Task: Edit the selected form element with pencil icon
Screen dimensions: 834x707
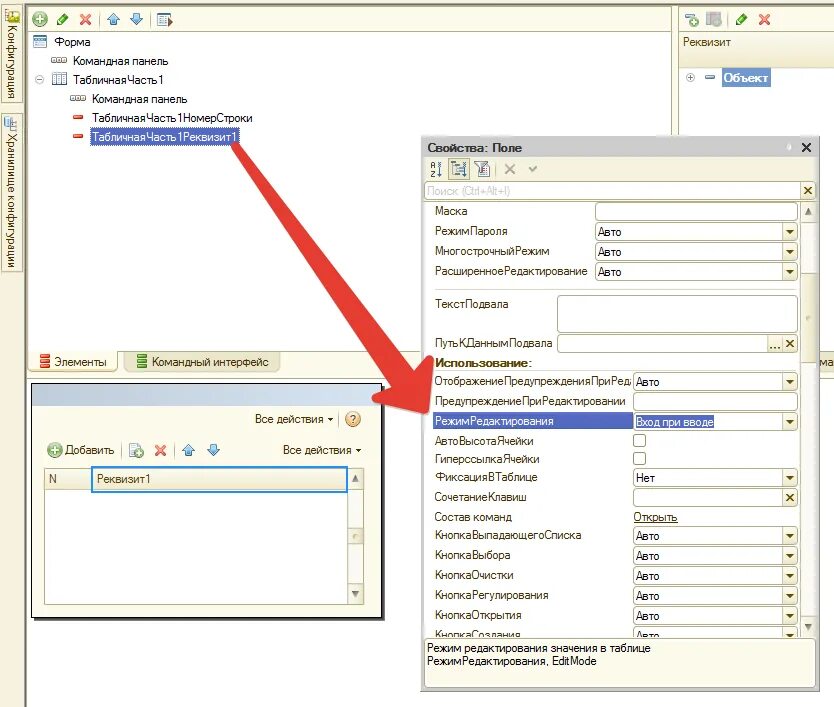Action: click(x=63, y=20)
